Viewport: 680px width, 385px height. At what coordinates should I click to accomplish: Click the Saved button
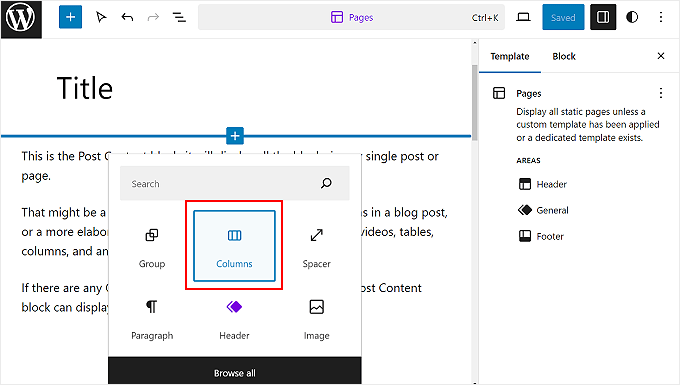563,17
